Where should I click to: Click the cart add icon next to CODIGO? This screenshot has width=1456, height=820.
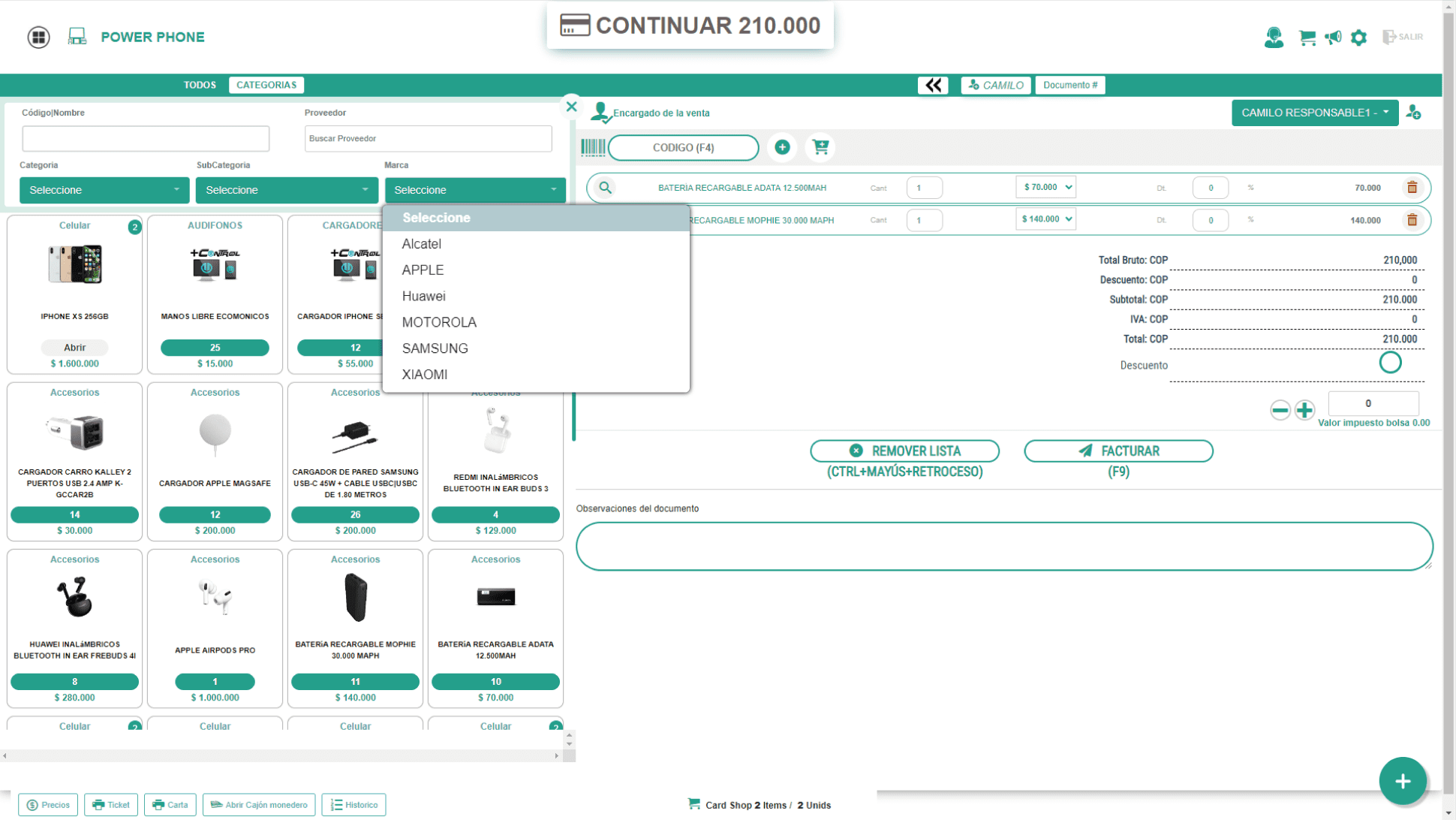(x=820, y=147)
